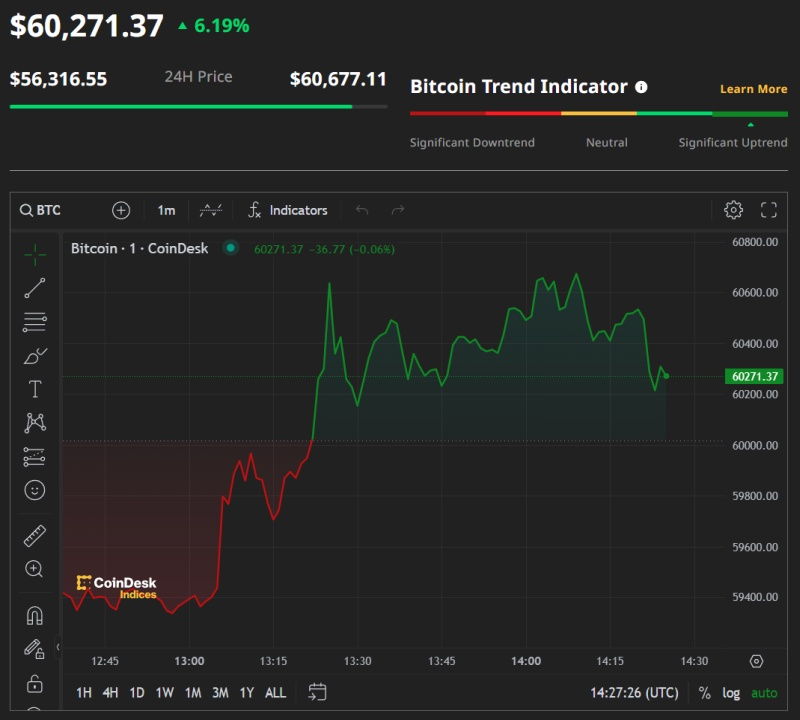Image resolution: width=800 pixels, height=720 pixels.
Task: Toggle the log scale
Action: pyautogui.click(x=732, y=692)
